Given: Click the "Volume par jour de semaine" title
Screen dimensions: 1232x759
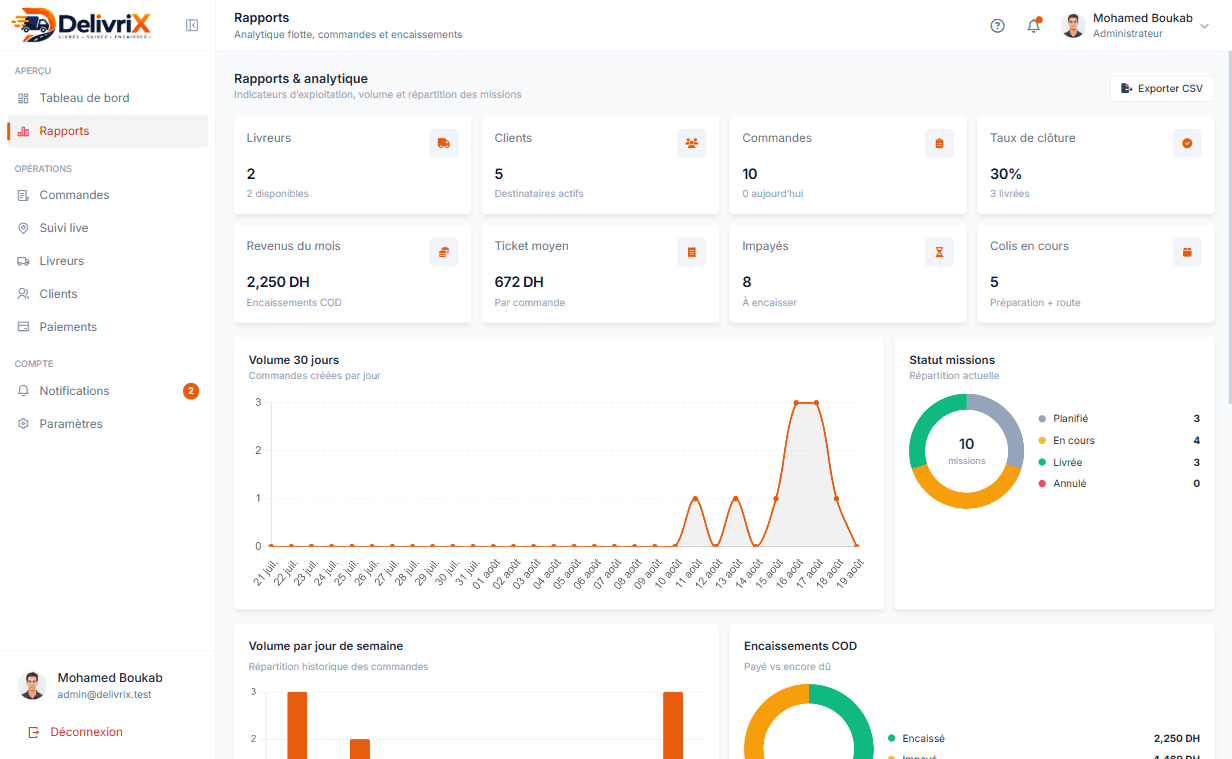Looking at the screenshot, I should 326,646.
